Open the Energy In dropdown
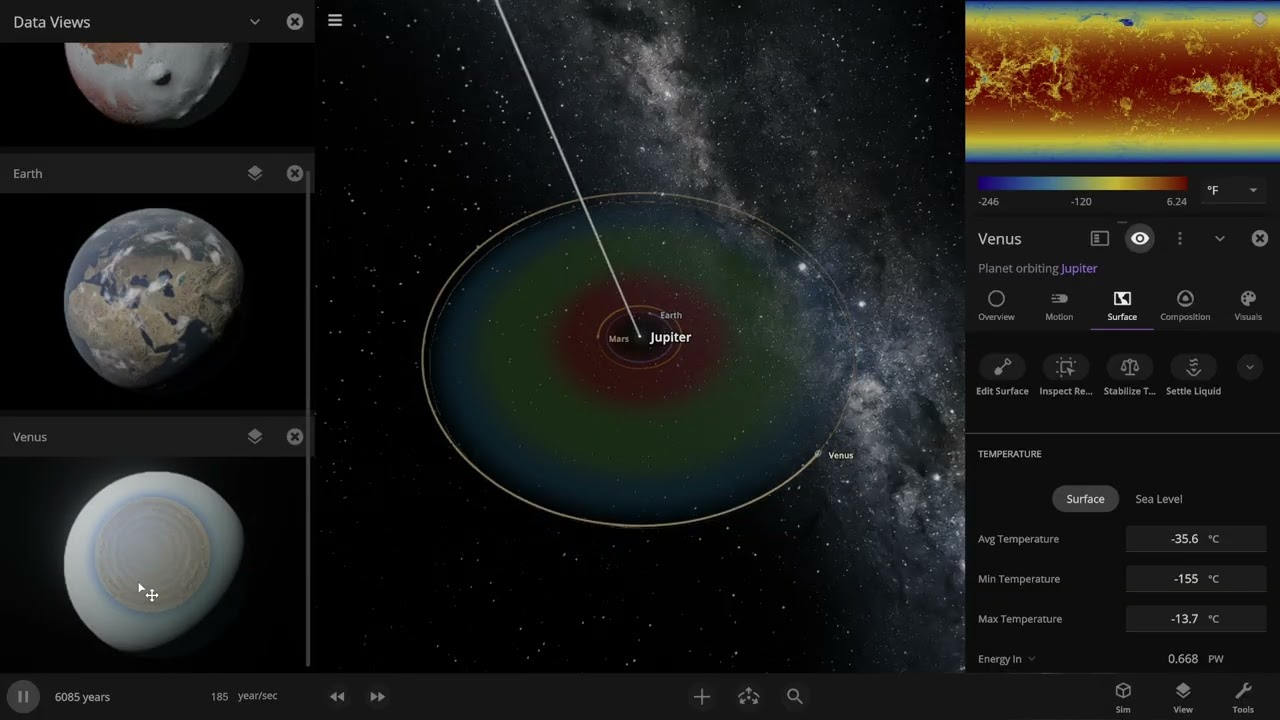This screenshot has width=1280, height=720. (x=1007, y=659)
